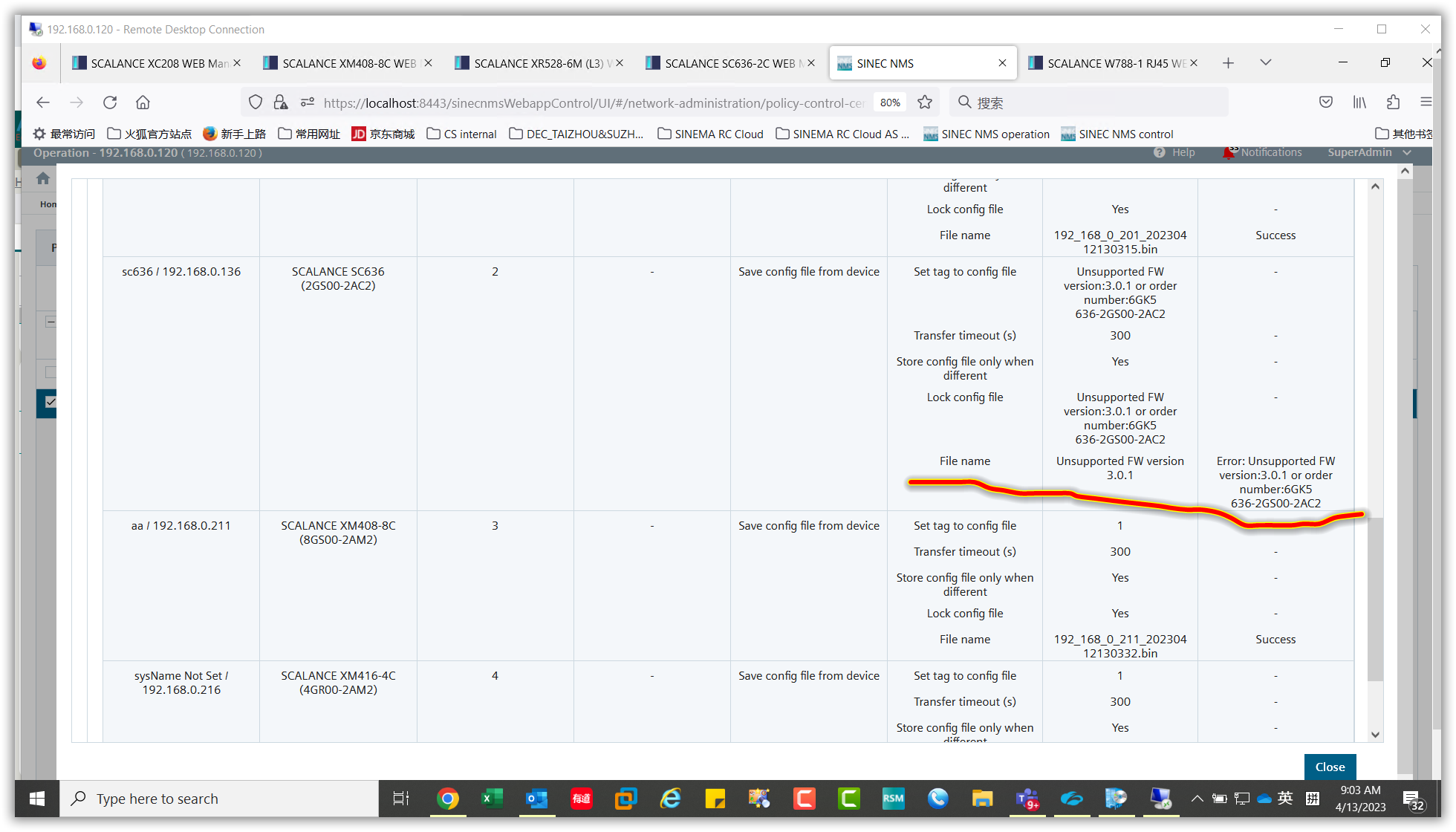
Task: Open the Firefox library icon
Action: 1359,103
